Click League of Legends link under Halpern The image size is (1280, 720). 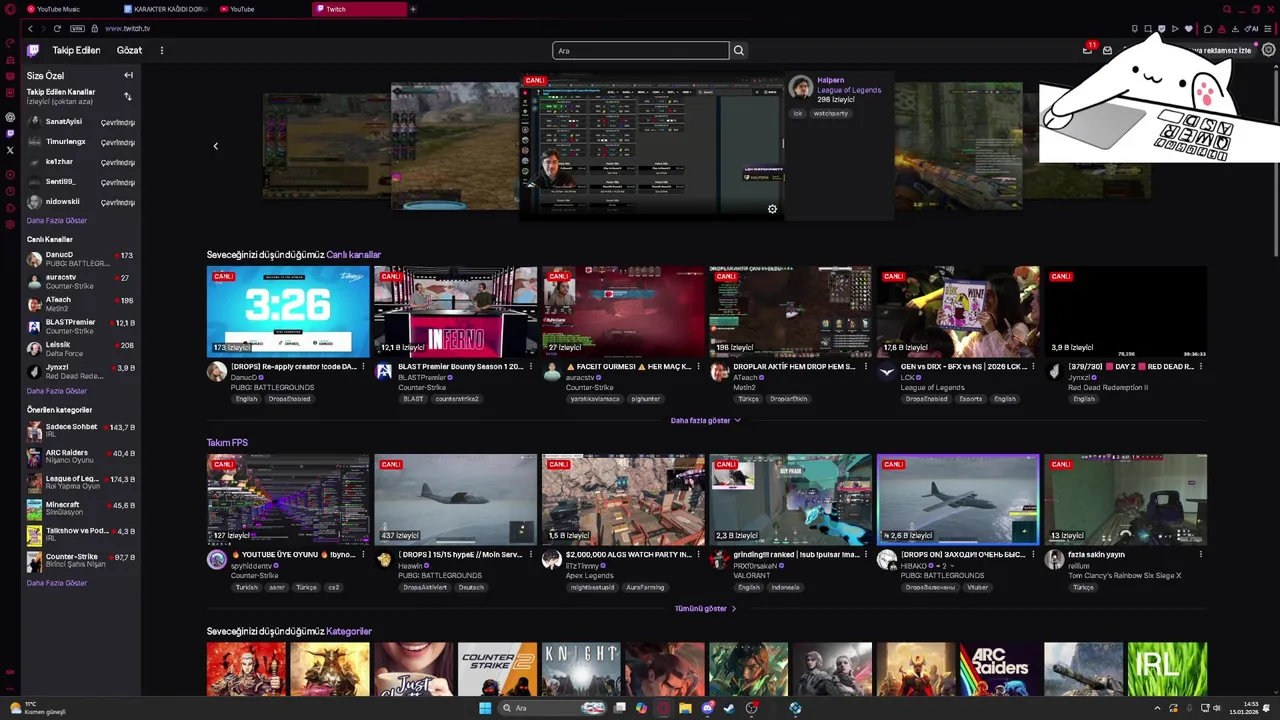(x=849, y=90)
